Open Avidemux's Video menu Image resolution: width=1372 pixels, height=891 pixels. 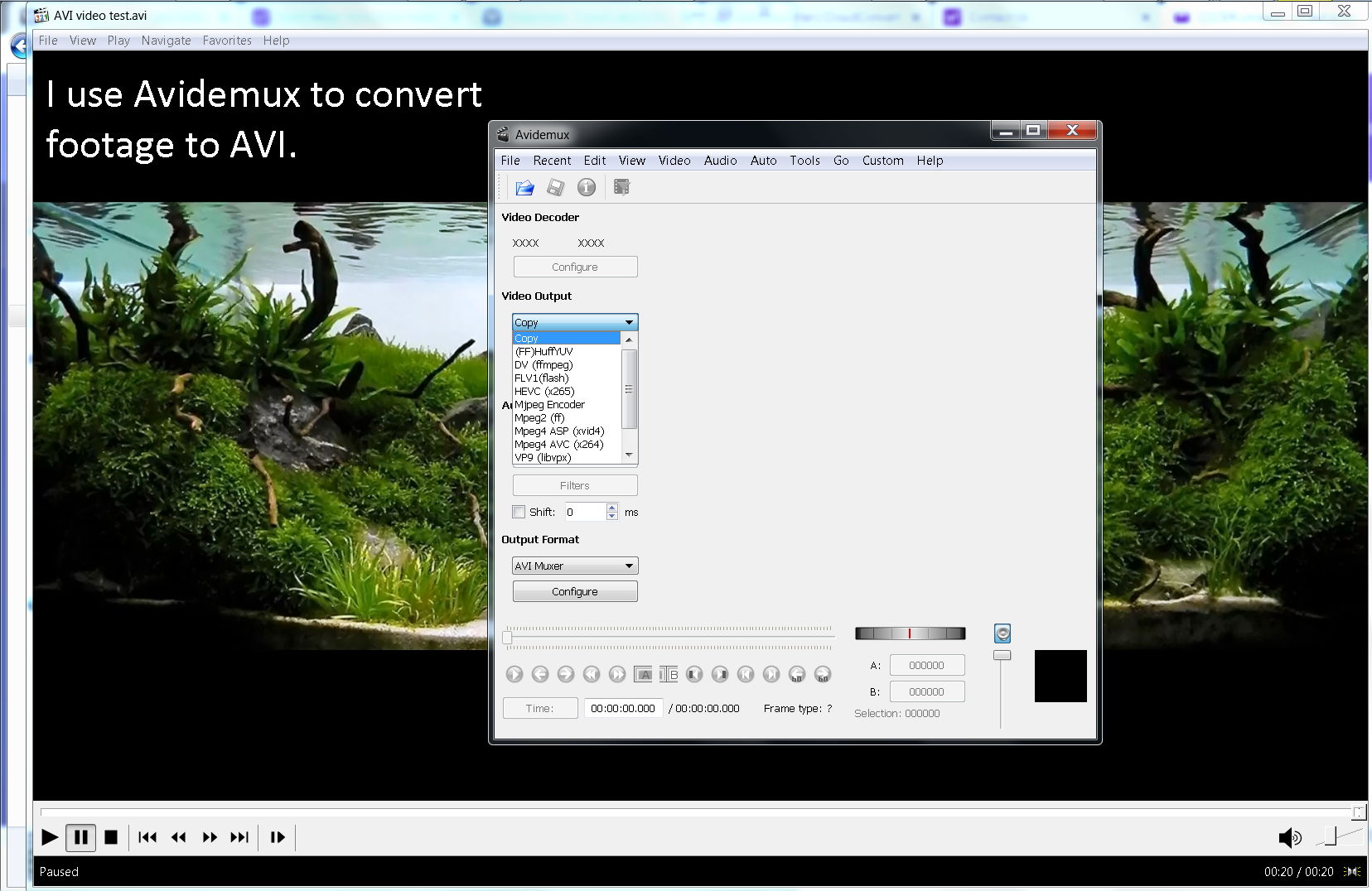point(674,161)
